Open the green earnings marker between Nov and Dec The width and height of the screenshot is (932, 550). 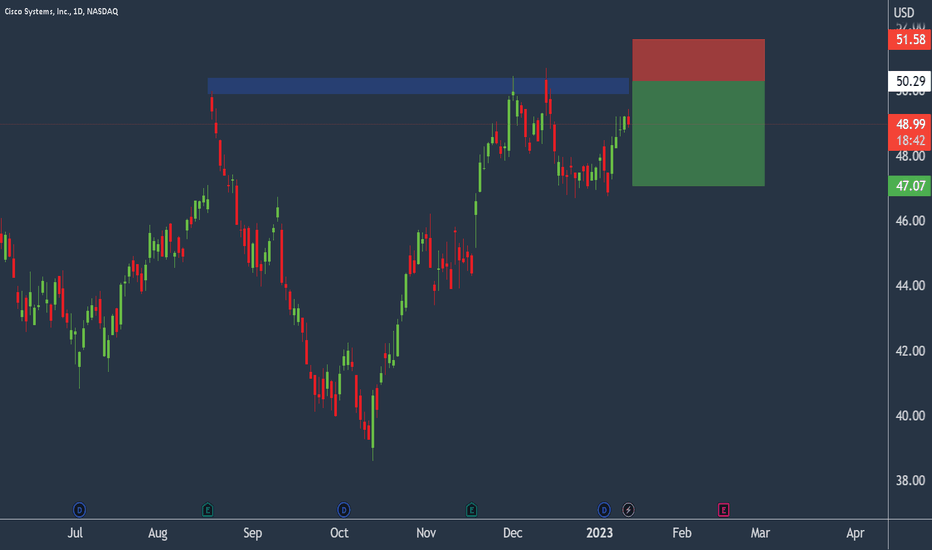(x=471, y=510)
